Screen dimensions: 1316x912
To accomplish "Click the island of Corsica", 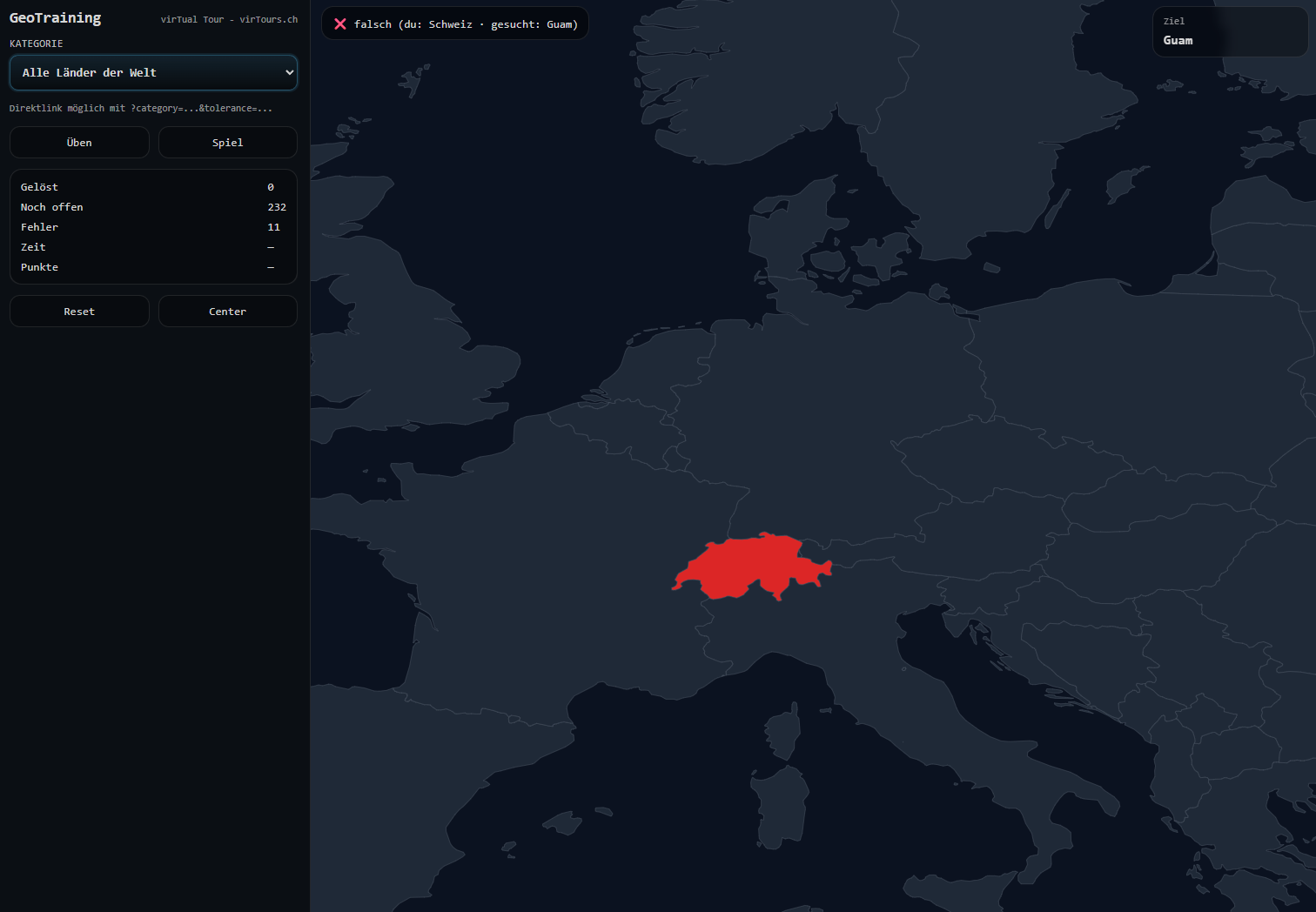I will [x=783, y=731].
